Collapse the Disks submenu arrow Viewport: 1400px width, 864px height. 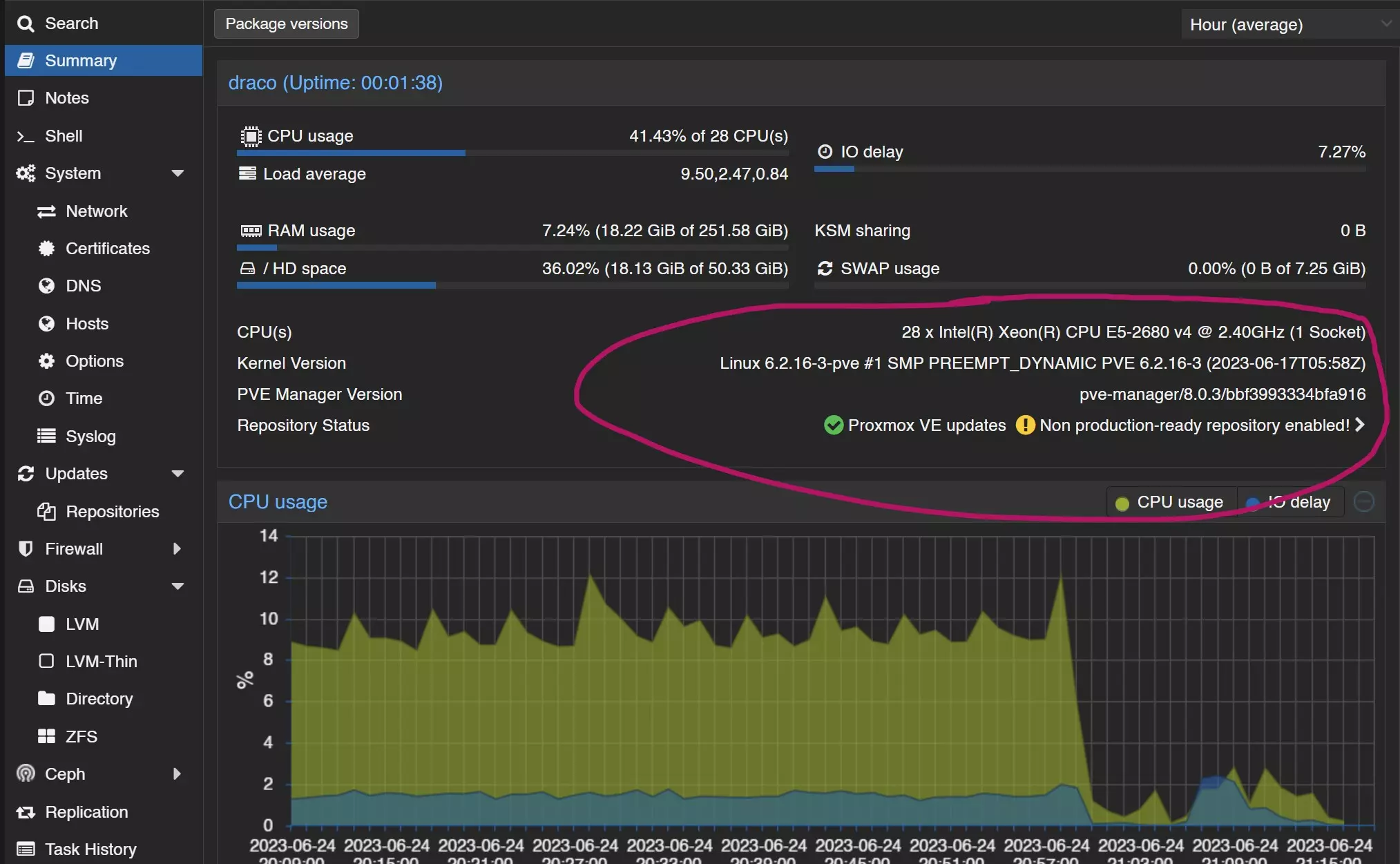pyautogui.click(x=178, y=586)
